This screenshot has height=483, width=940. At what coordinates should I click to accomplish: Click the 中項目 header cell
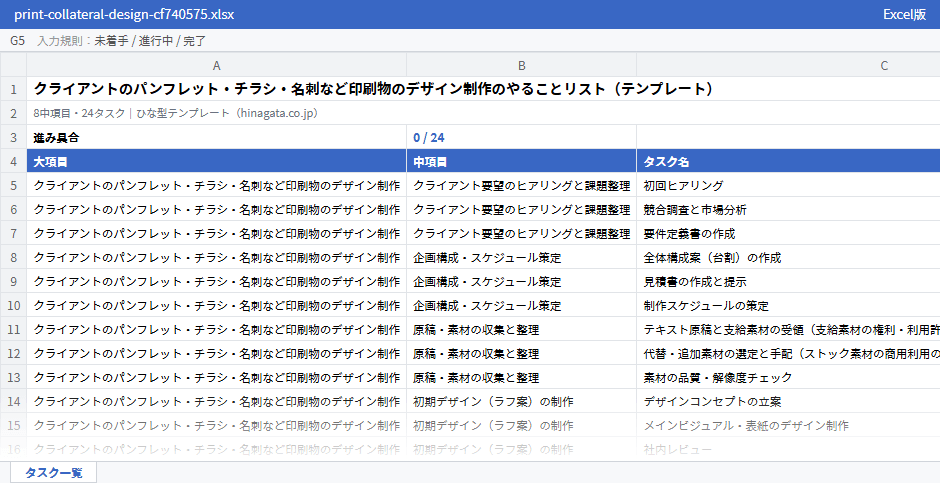(522, 161)
